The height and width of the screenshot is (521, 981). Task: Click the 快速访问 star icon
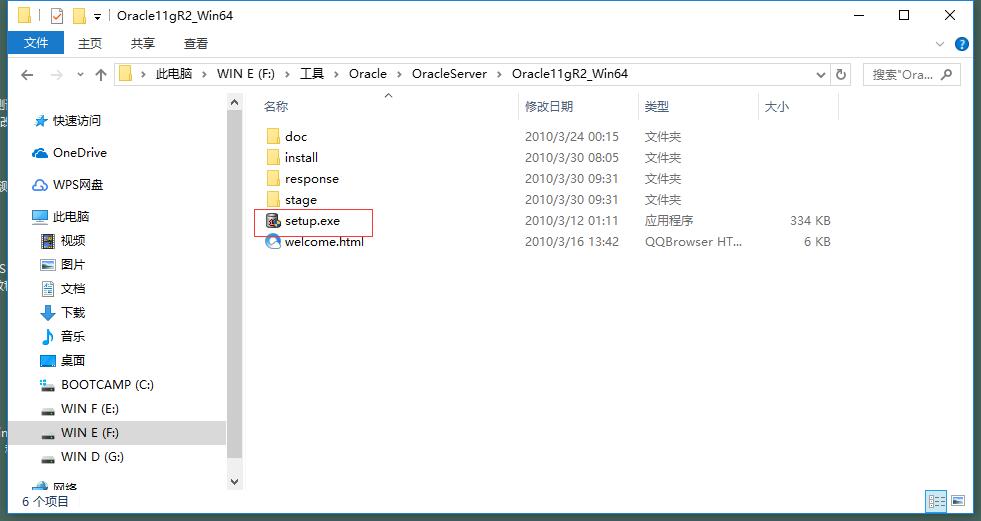[41, 121]
